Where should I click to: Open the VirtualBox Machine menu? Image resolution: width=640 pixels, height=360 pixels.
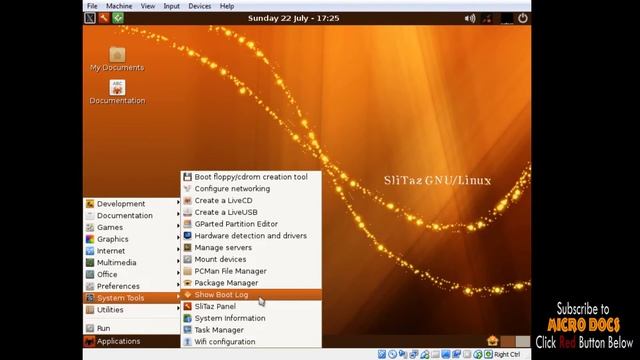click(119, 6)
